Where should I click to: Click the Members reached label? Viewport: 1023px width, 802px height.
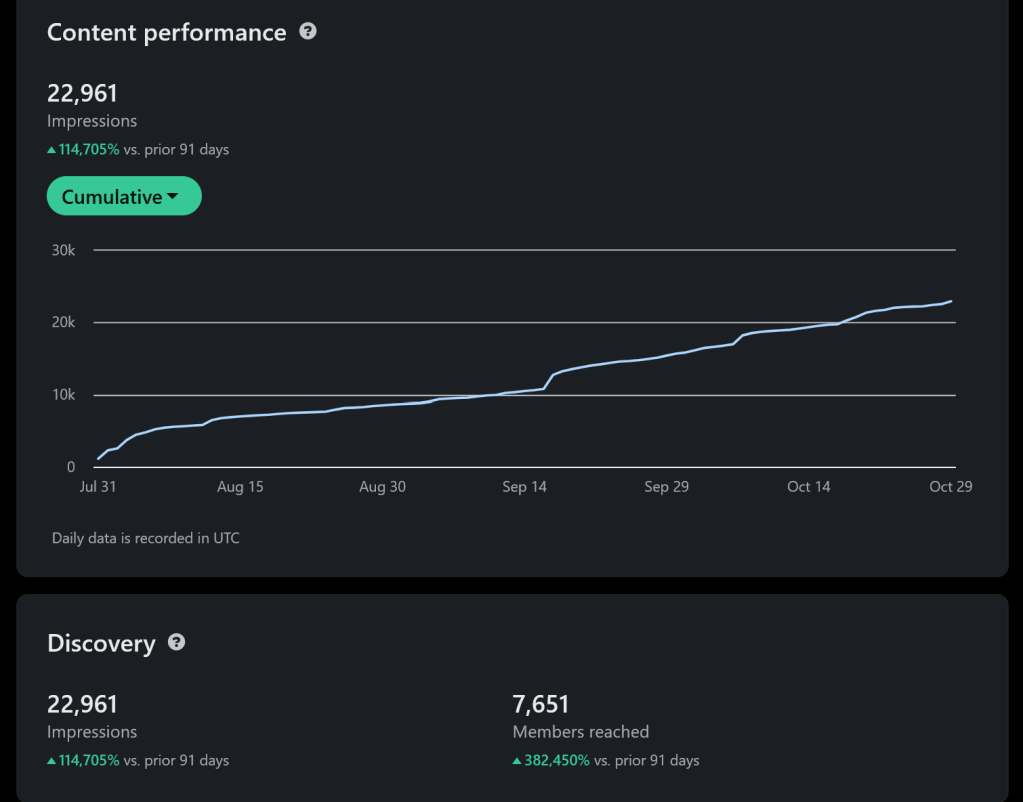(580, 732)
